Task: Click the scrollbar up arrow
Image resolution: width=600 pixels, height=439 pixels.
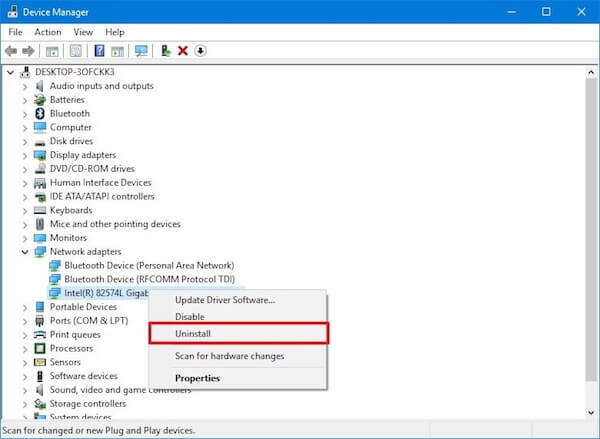Action: (x=591, y=72)
